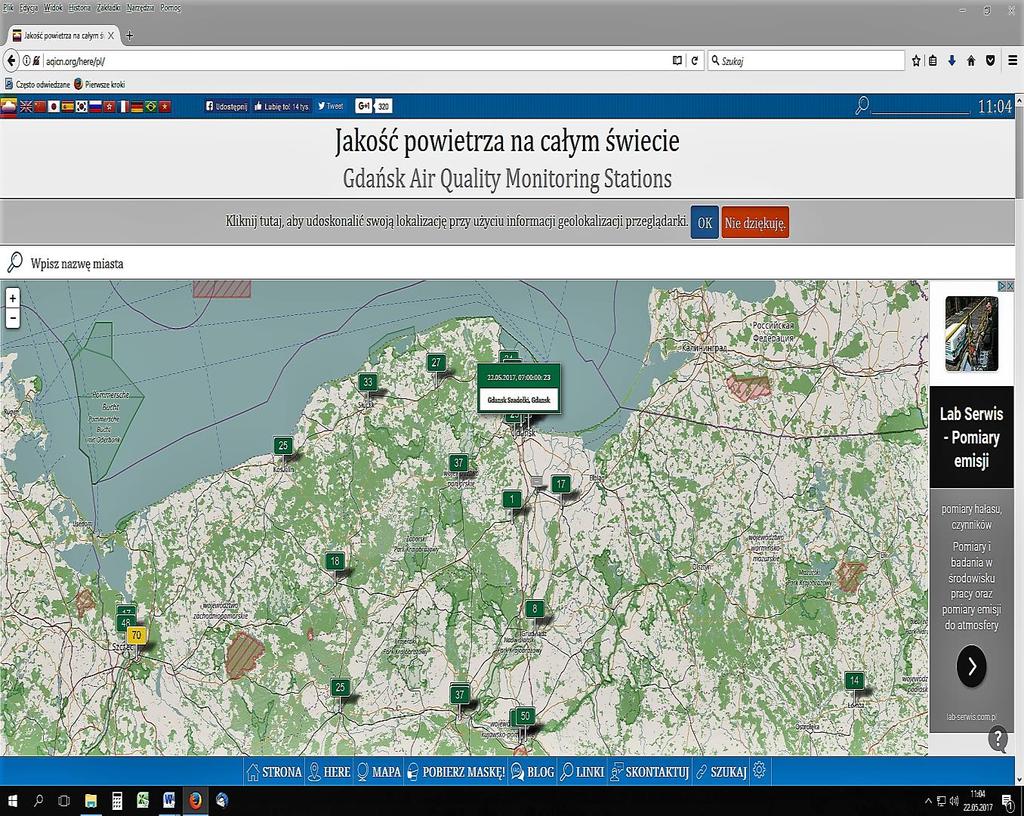Open the Często odwiedzane bookmark
Screen dimensions: 1024x816
[x=37, y=84]
